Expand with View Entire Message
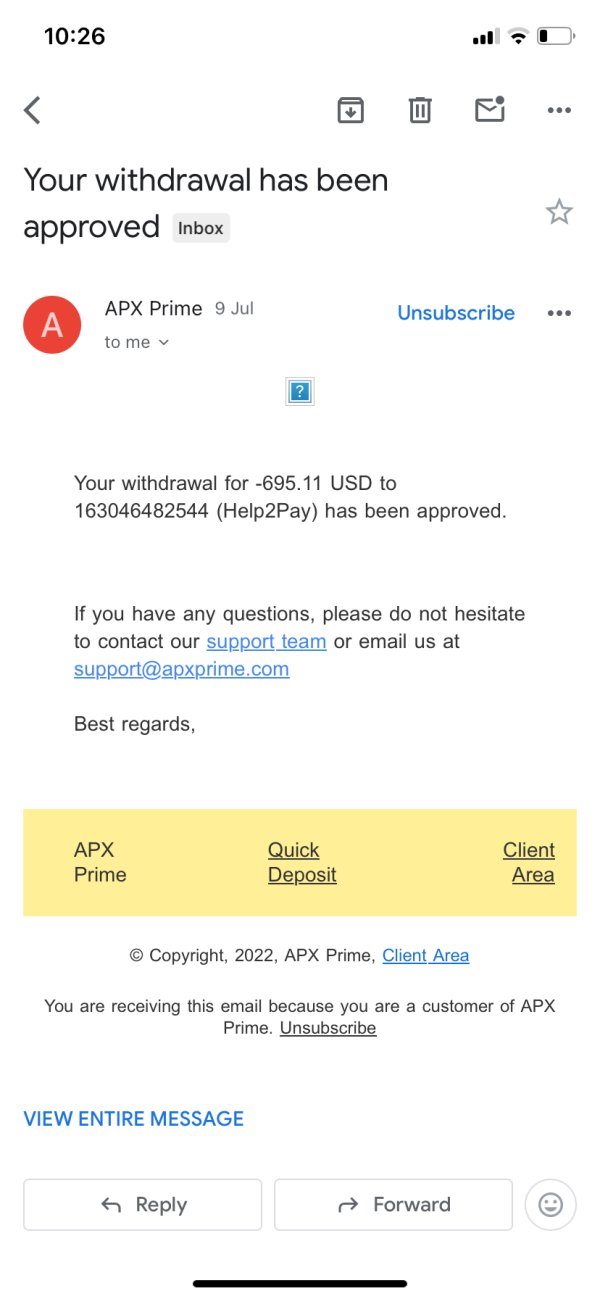This screenshot has width=600, height=1299. click(x=134, y=1118)
